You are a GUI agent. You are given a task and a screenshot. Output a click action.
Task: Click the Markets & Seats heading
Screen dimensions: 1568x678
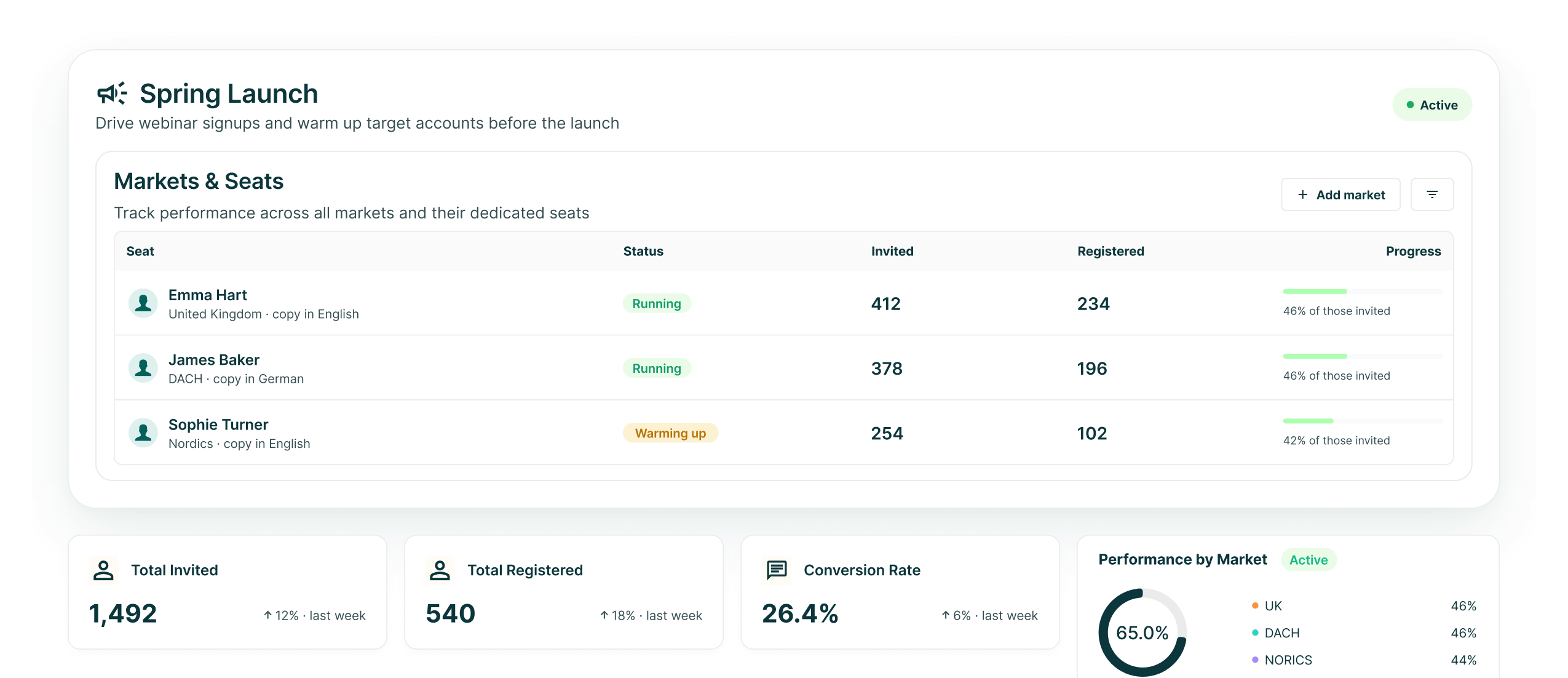pos(199,181)
